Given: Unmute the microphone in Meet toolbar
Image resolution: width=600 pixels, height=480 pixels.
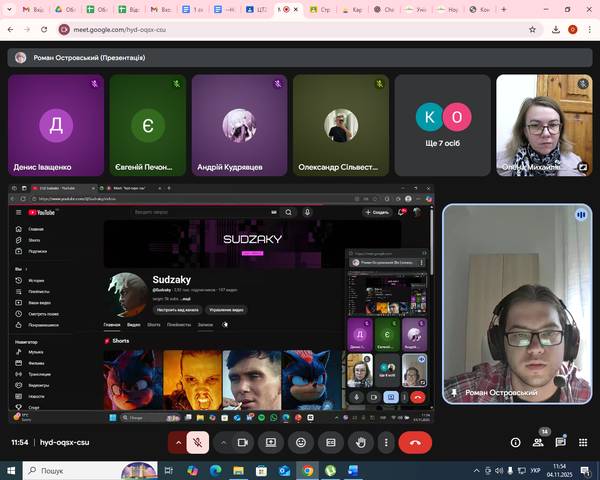Looking at the screenshot, I should (199, 442).
